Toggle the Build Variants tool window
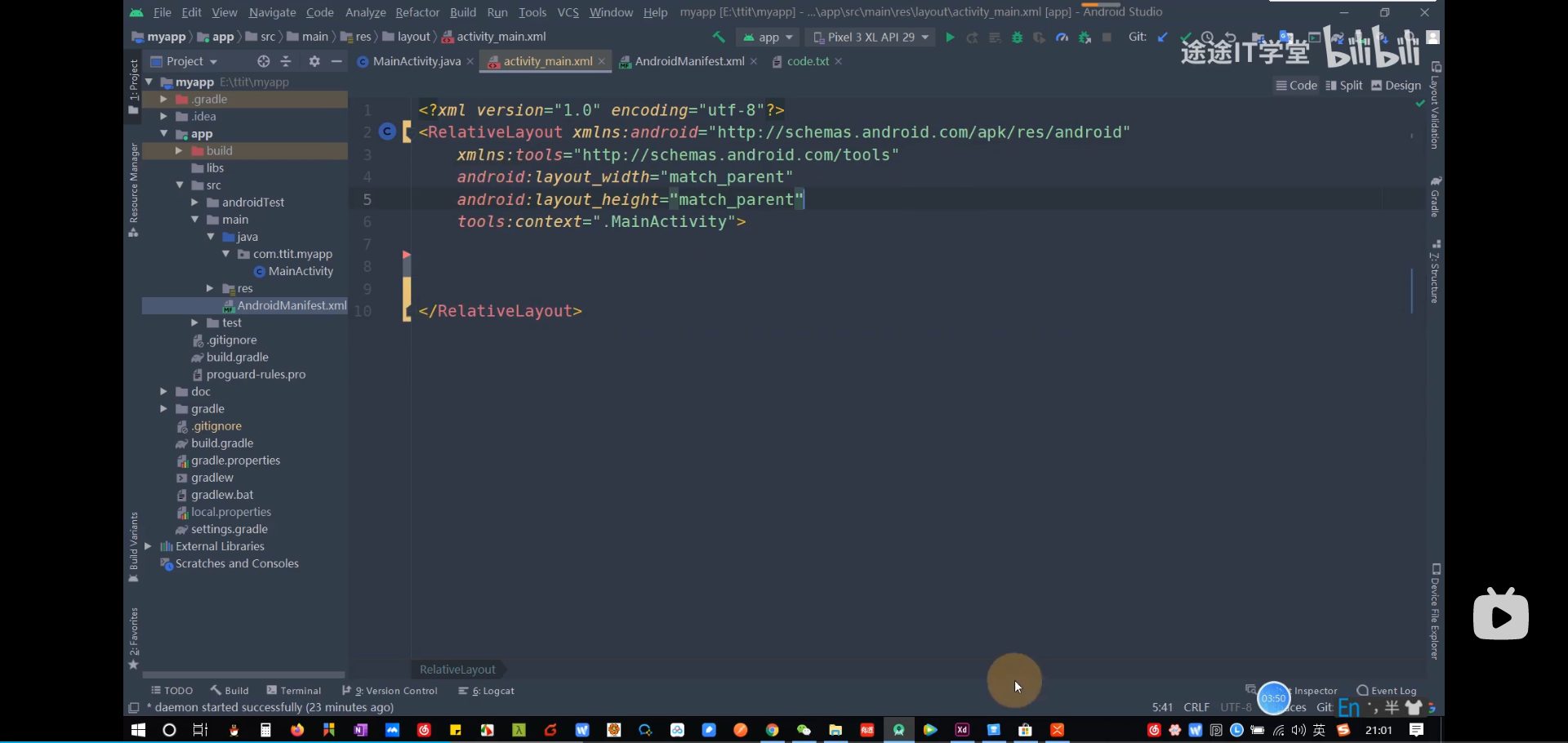This screenshot has width=1568, height=743. [x=133, y=548]
